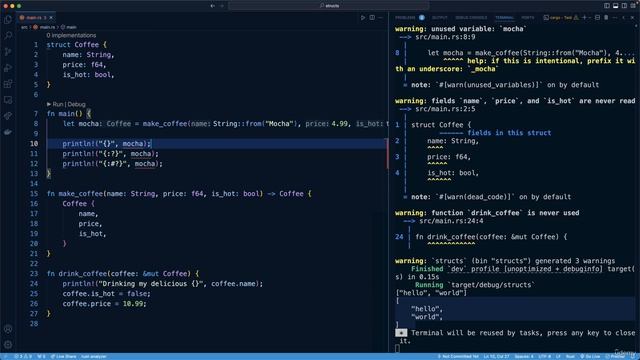The height and width of the screenshot is (360, 640).
Task: Click the src/main.rs:2:5 link in terminal
Action: coord(445,109)
